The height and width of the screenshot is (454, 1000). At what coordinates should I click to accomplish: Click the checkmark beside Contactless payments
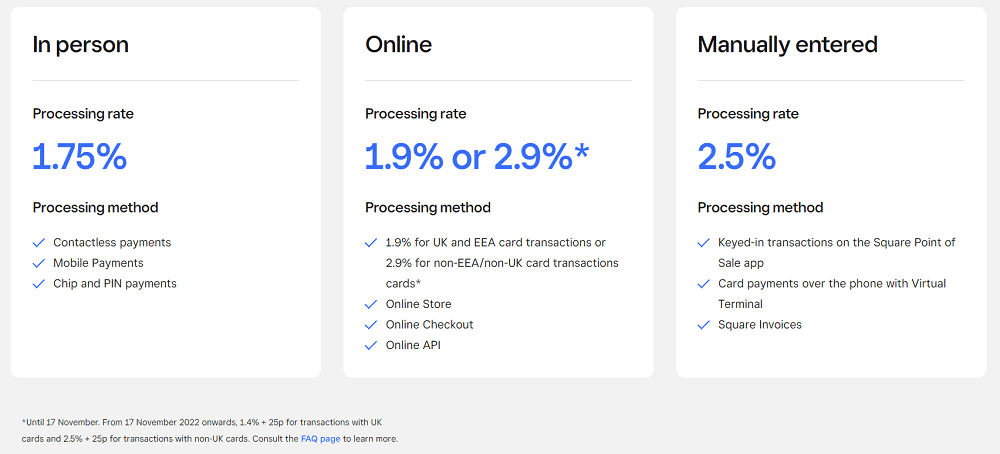pyautogui.click(x=39, y=243)
